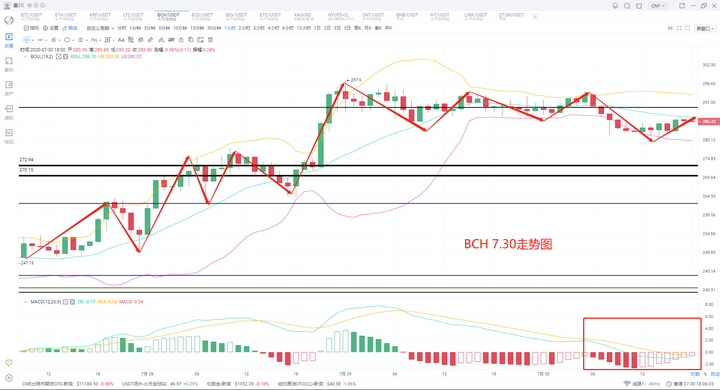Switch to the BTC/USDT tab
Screen dimensions: 720x390
click(x=32, y=17)
